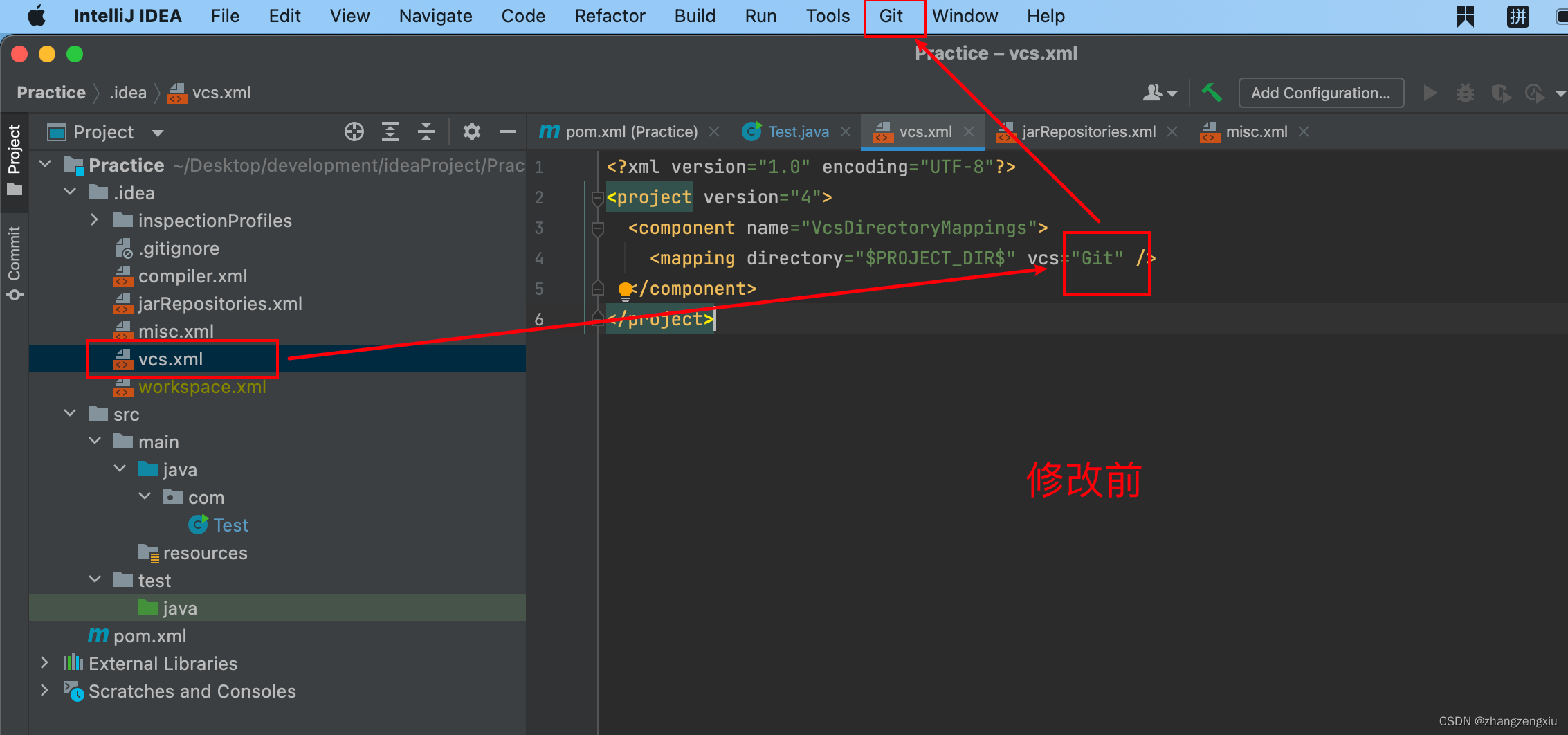1568x735 pixels.
Task: Toggle the Commit tool window tab
Action: tap(14, 263)
